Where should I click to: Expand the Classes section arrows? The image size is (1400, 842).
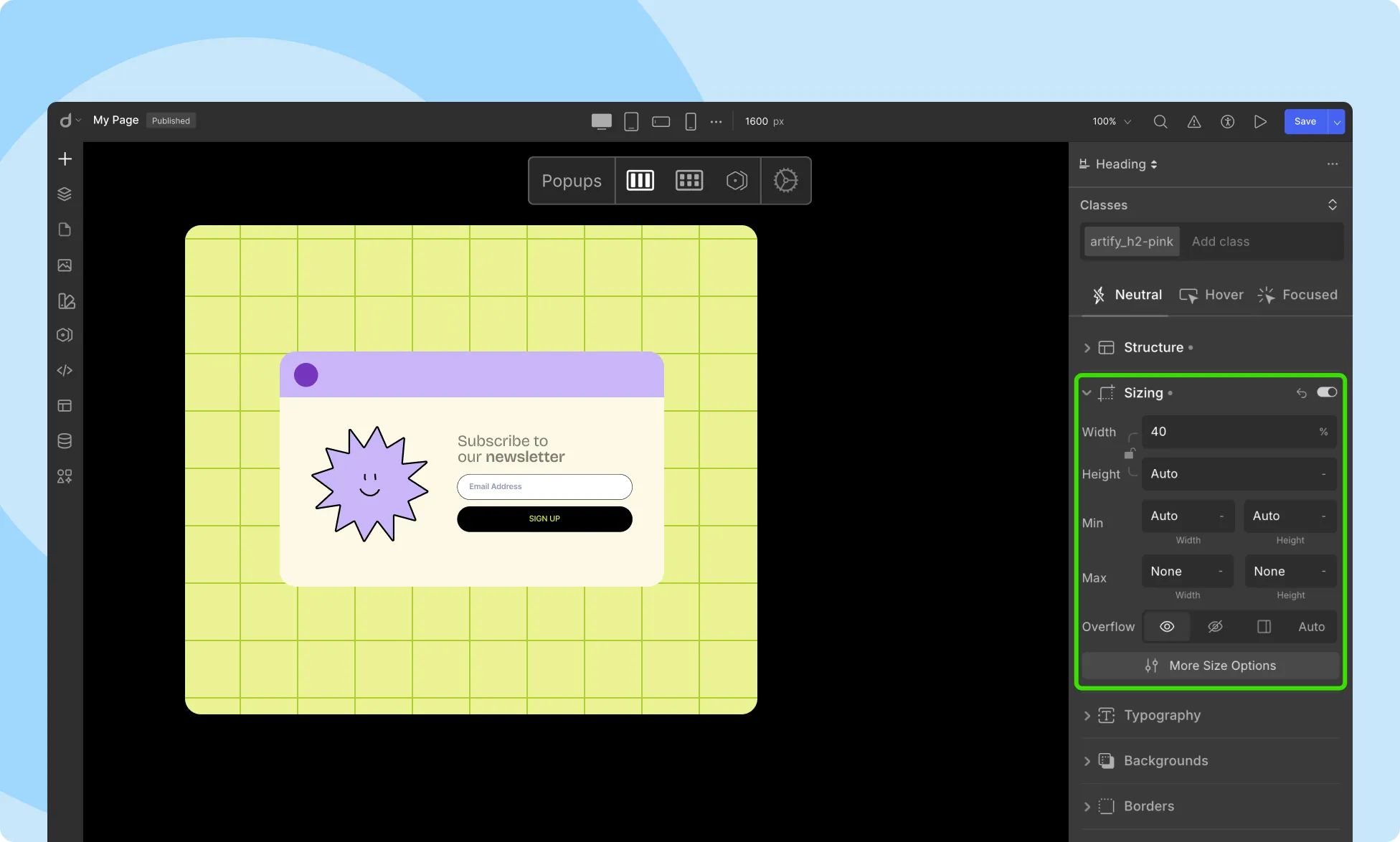(1333, 205)
